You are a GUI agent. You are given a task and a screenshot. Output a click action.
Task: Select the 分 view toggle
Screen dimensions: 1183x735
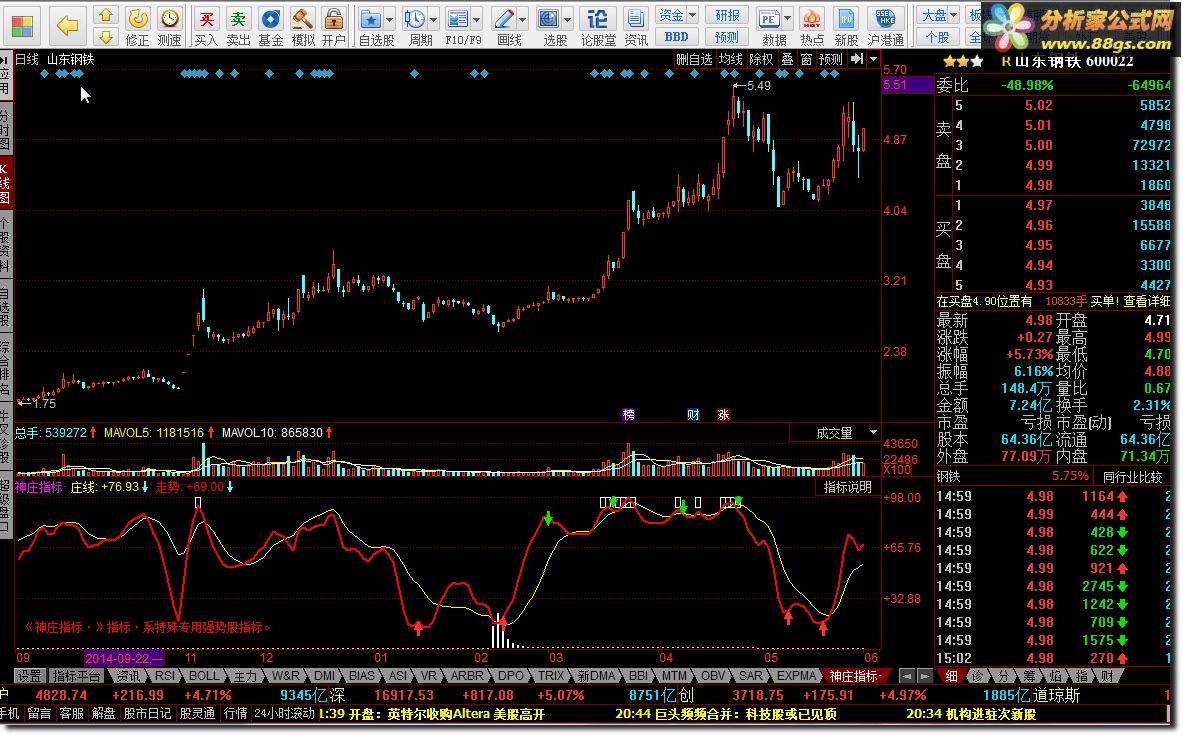[1002, 676]
